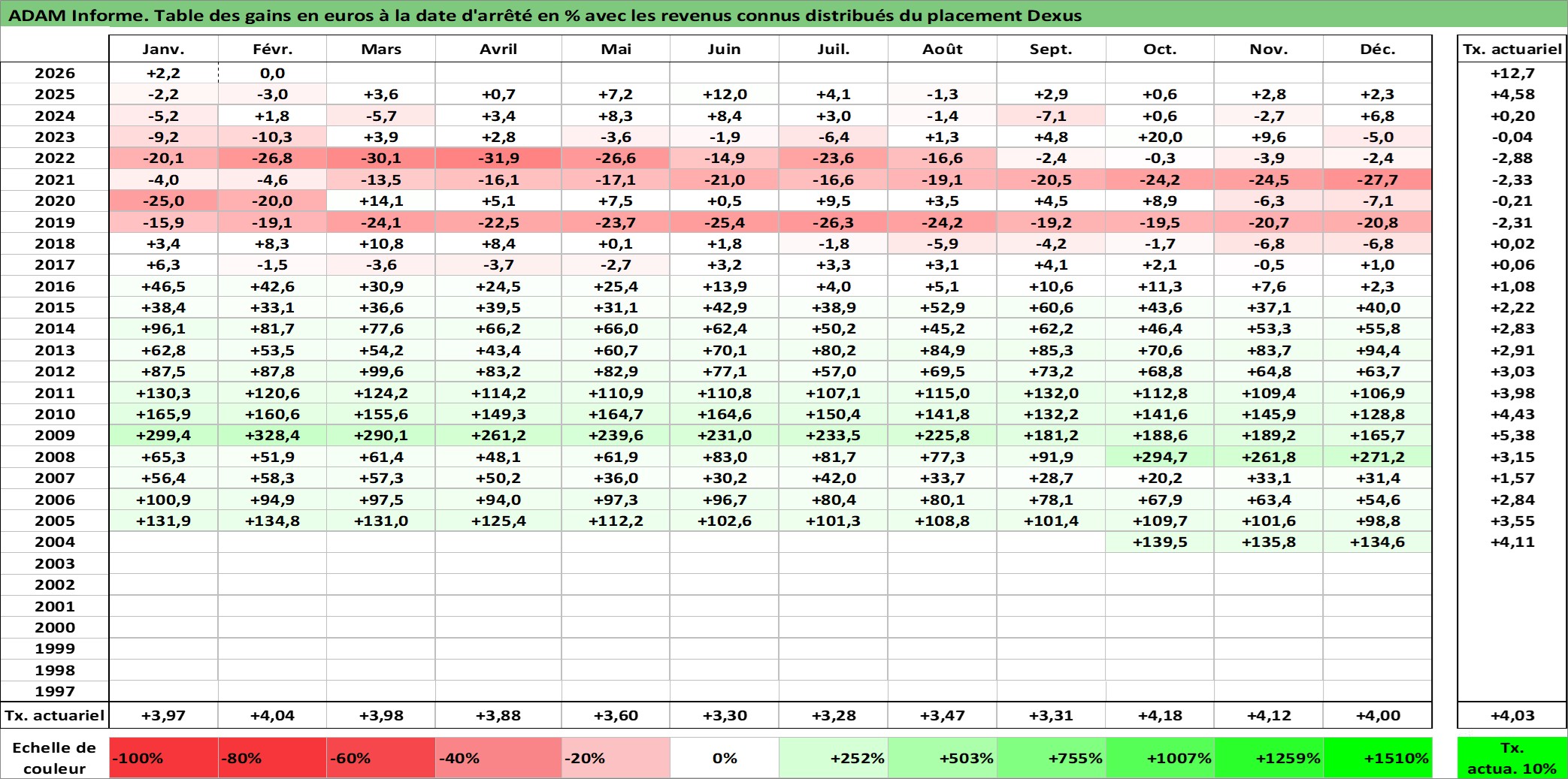Select the +12,0 cell for Juin 2025
This screenshot has height=779, width=1568.
725,94
